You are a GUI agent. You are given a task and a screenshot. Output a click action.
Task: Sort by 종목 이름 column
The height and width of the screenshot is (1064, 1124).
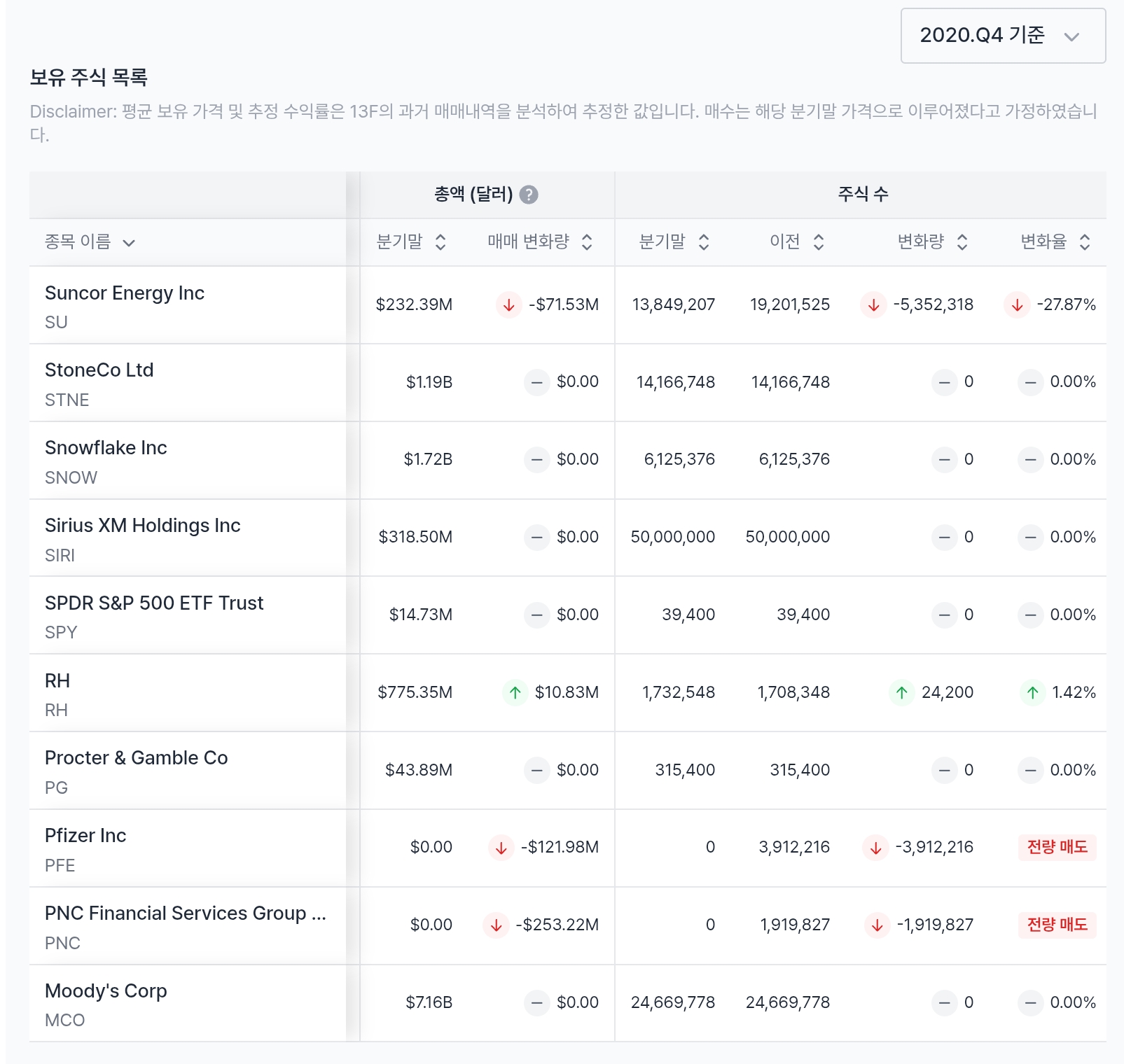[x=90, y=242]
